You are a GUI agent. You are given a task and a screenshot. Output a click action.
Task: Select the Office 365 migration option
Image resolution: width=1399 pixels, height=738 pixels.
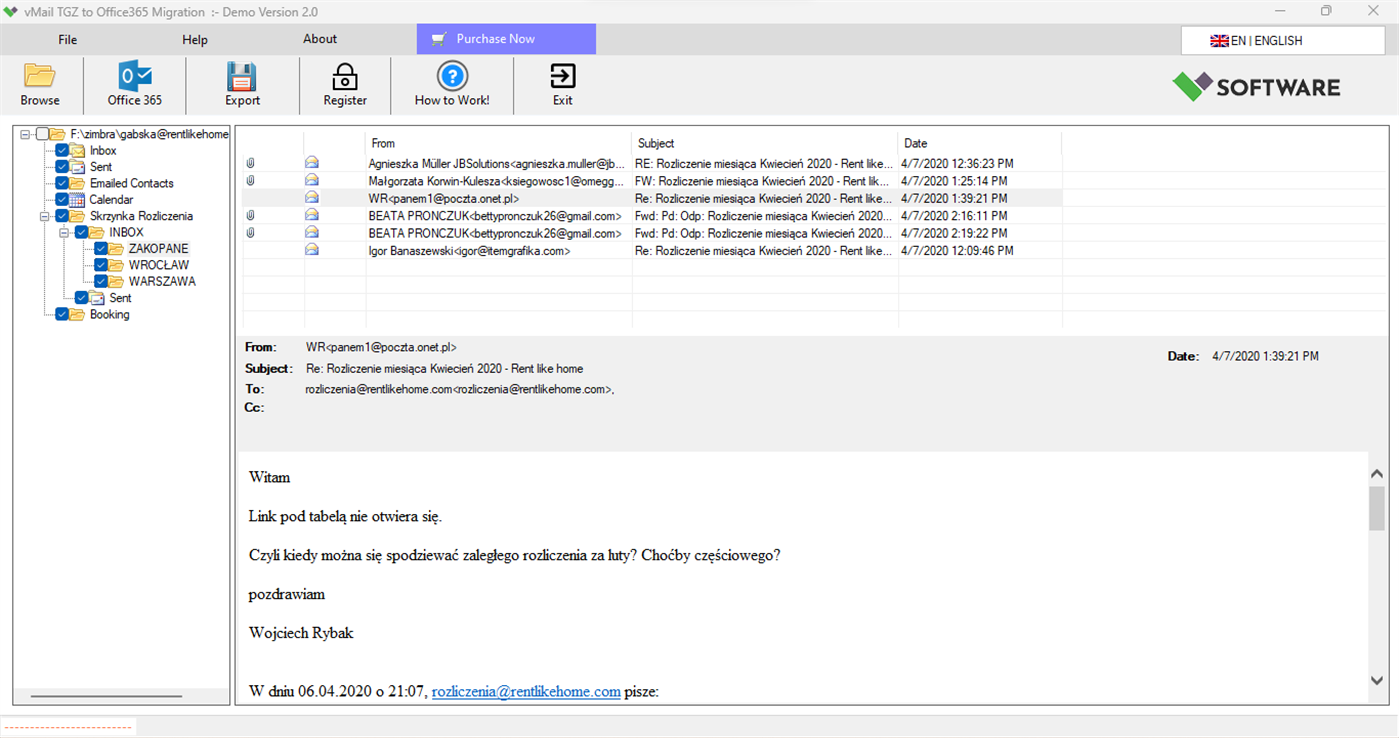(x=135, y=84)
